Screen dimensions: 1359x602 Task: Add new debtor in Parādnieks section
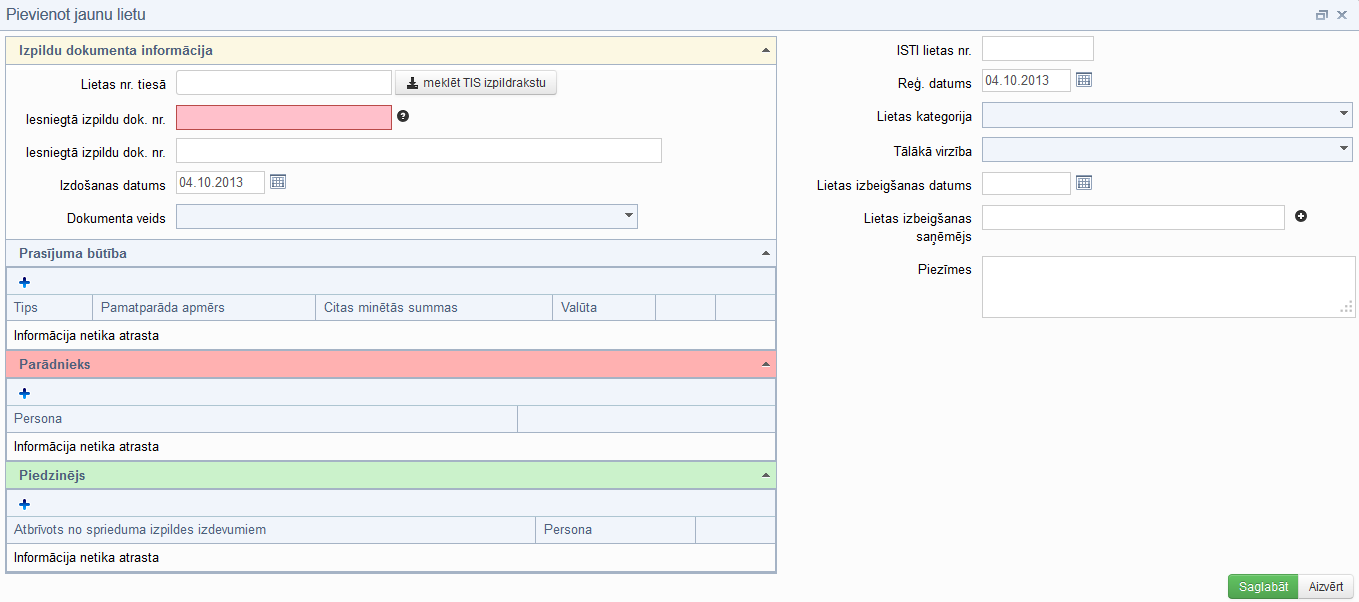coord(25,393)
